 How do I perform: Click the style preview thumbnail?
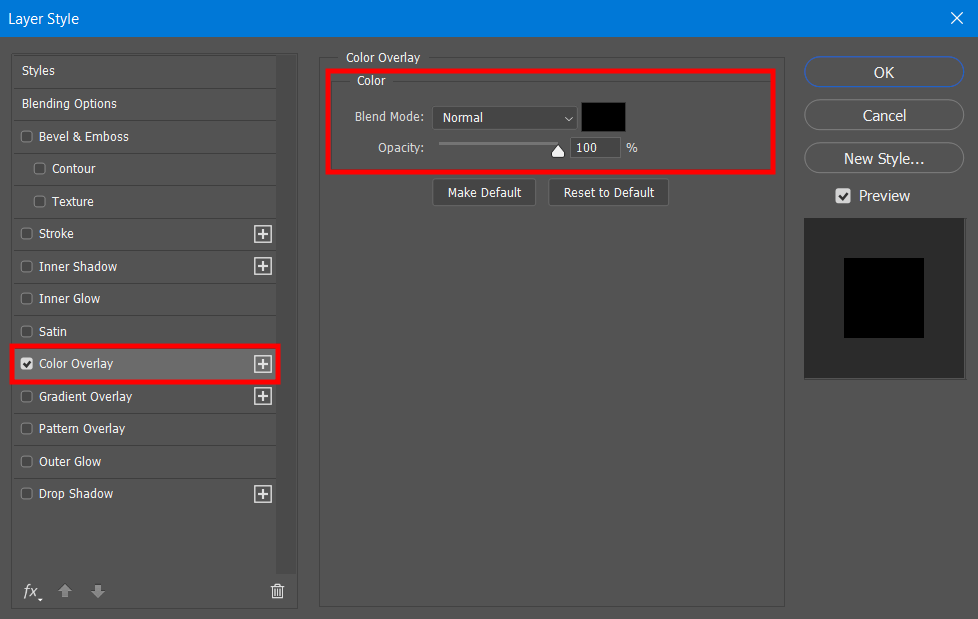pos(884,298)
